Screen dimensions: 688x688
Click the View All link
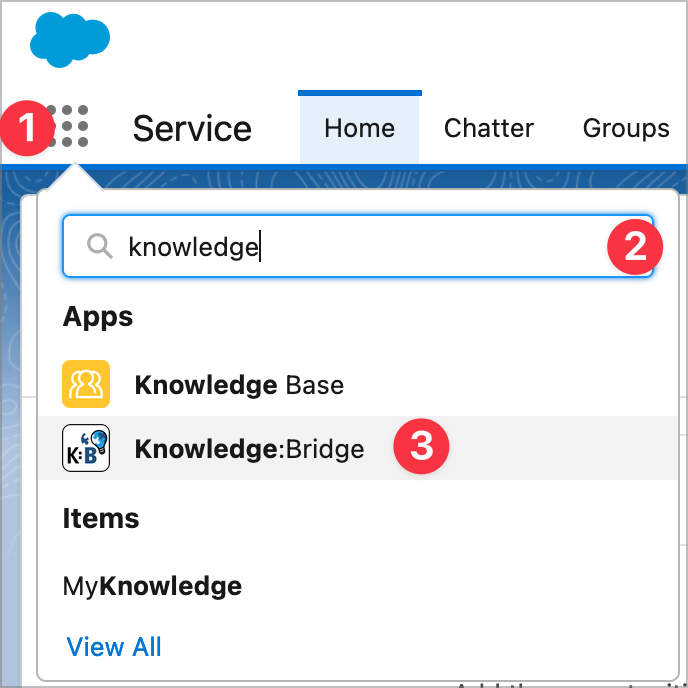(114, 647)
